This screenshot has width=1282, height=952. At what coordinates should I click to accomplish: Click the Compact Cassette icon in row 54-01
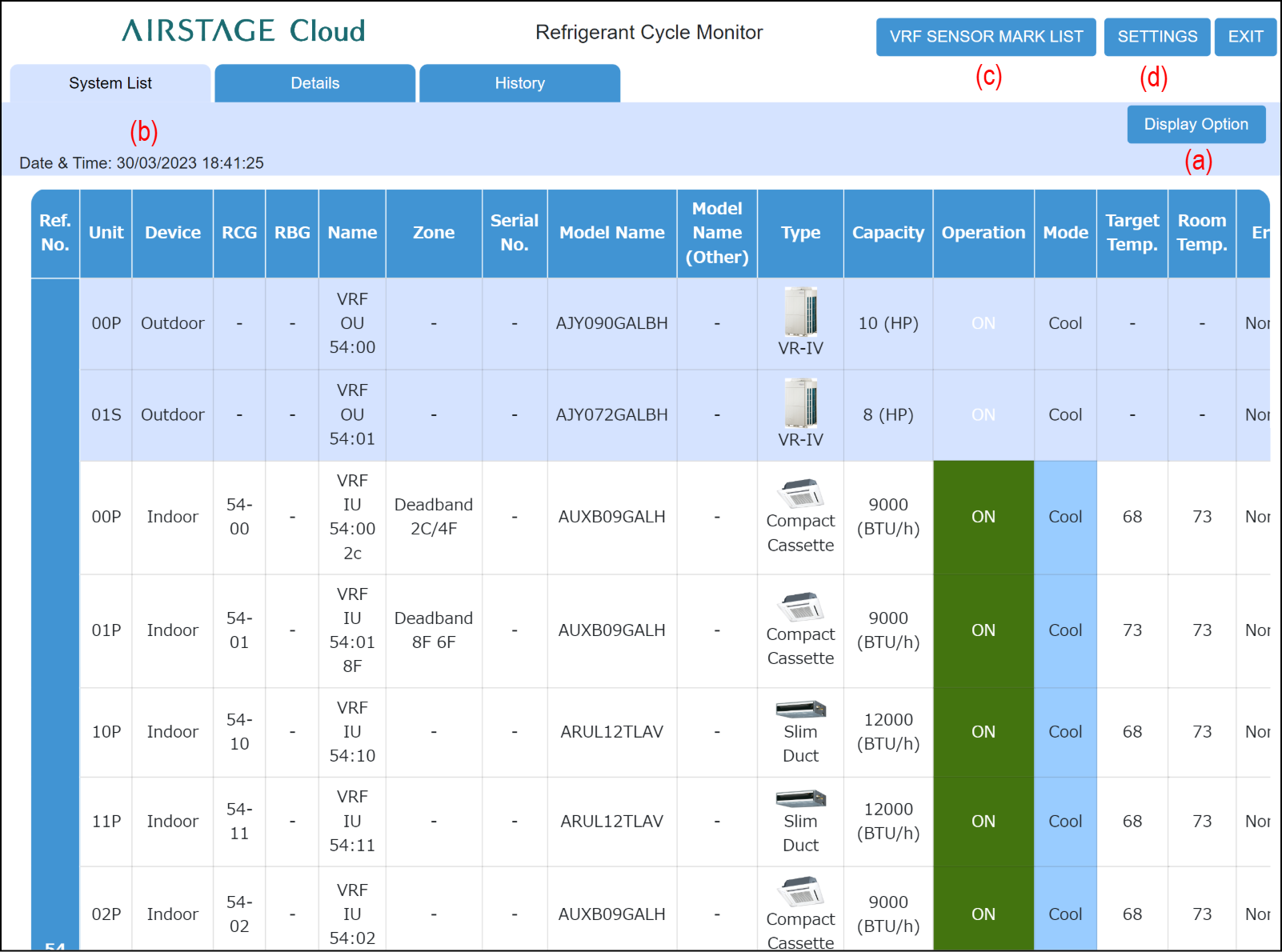pyautogui.click(x=800, y=607)
